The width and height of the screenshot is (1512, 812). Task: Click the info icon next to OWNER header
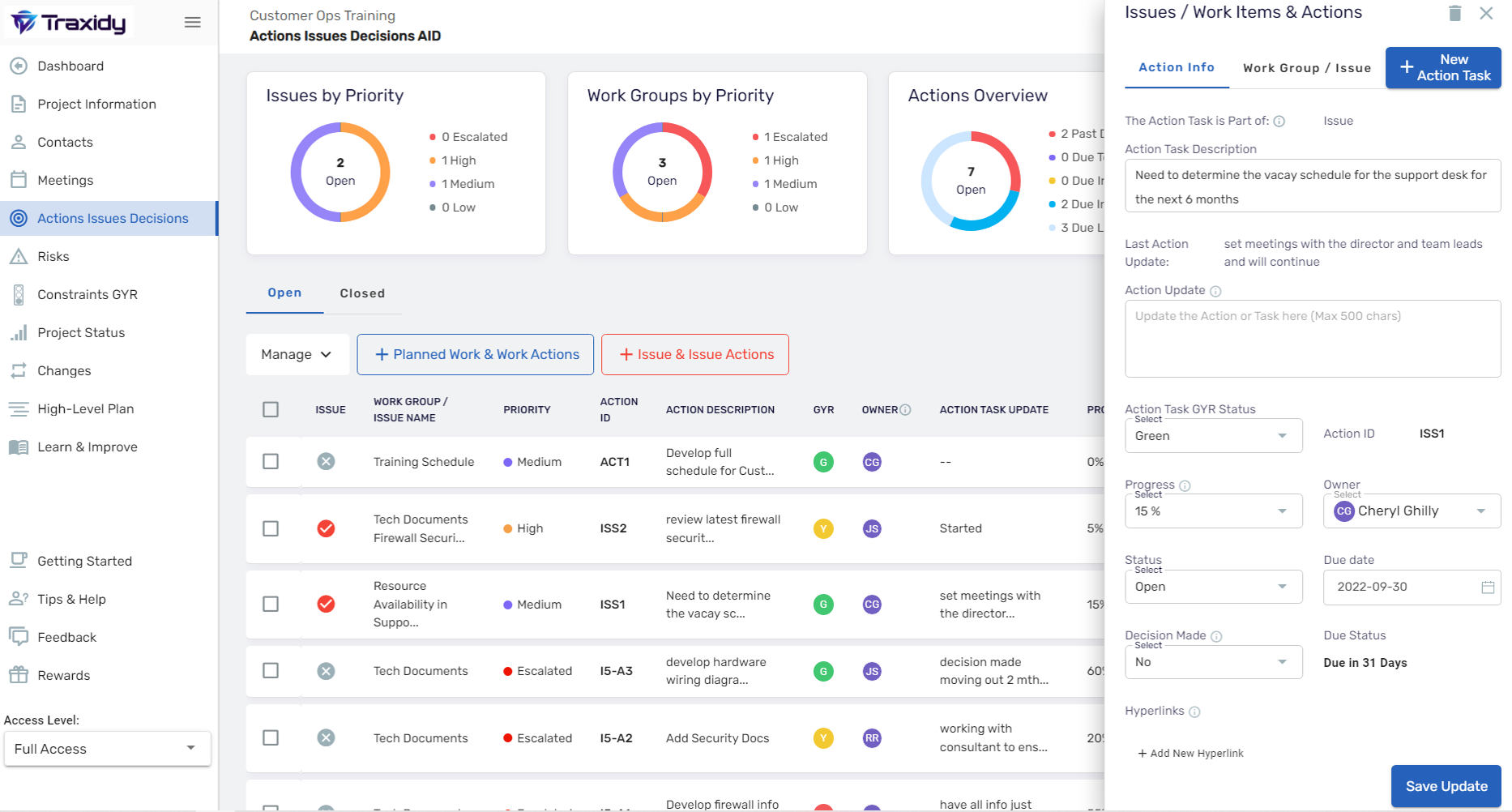tap(905, 410)
